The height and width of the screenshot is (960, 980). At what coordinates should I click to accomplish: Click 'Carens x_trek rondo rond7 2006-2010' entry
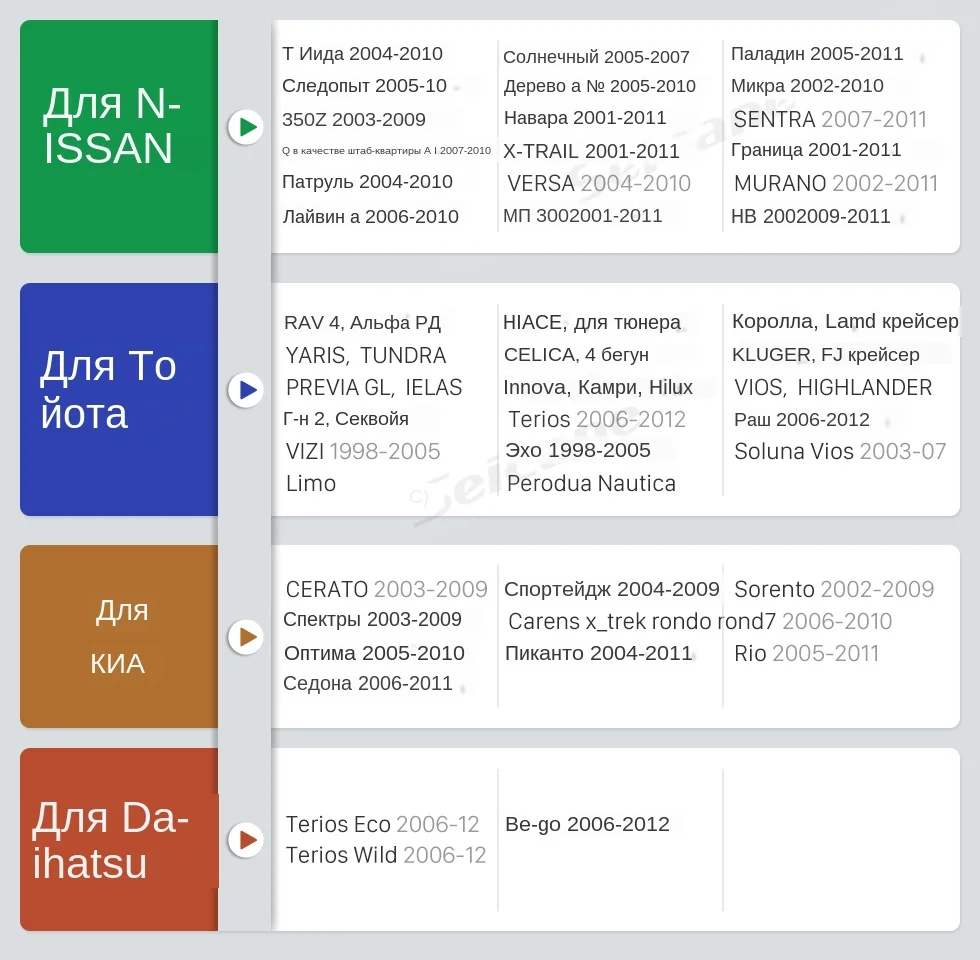[700, 622]
